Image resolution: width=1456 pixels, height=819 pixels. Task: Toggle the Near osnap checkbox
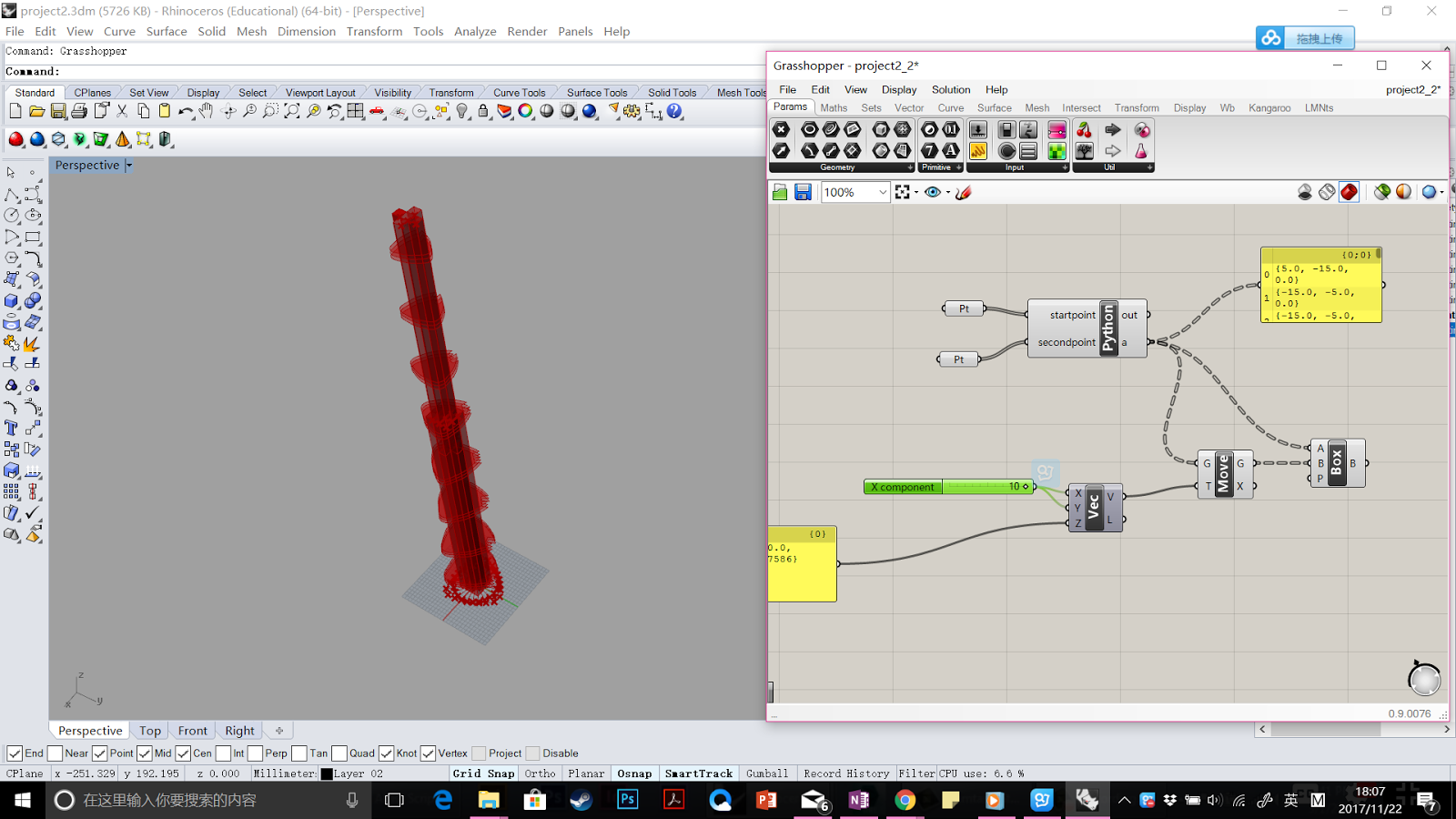[55, 753]
